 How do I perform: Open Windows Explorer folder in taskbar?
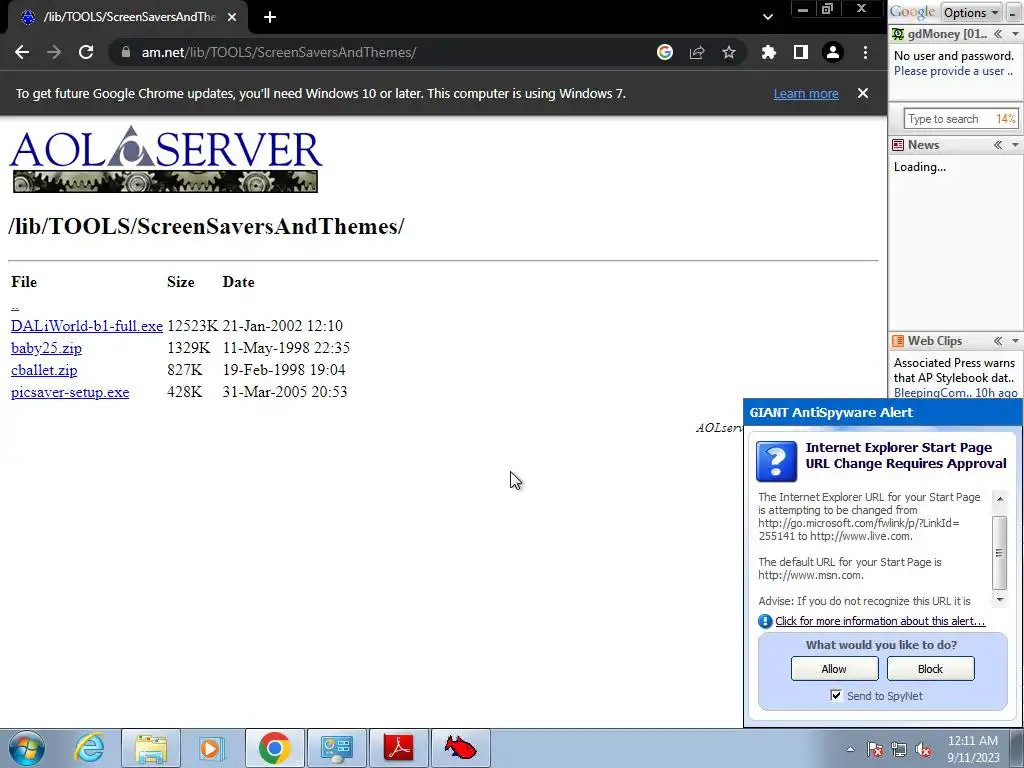click(x=151, y=748)
